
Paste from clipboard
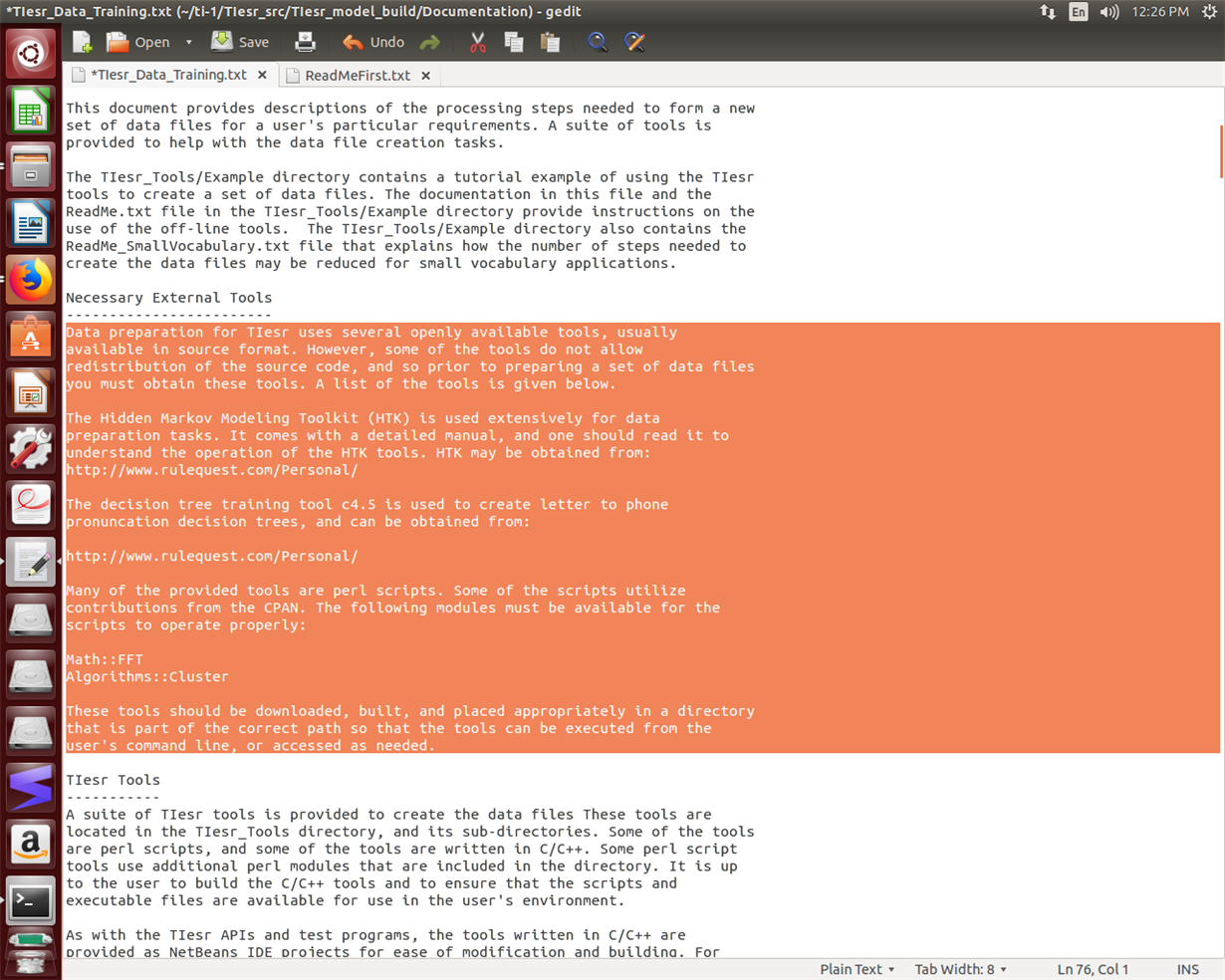tap(550, 42)
